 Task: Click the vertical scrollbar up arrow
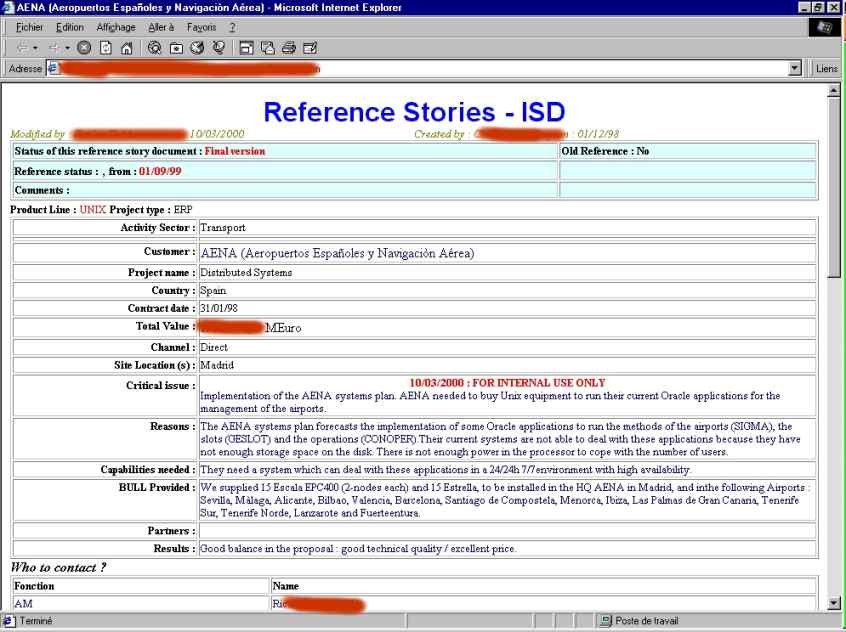pyautogui.click(x=834, y=91)
